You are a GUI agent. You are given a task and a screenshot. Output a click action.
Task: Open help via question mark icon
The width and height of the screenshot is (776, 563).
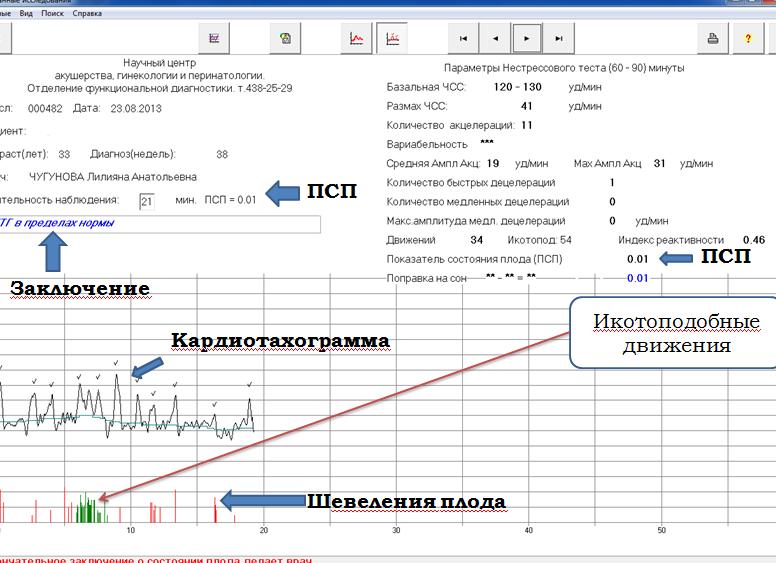click(x=747, y=39)
